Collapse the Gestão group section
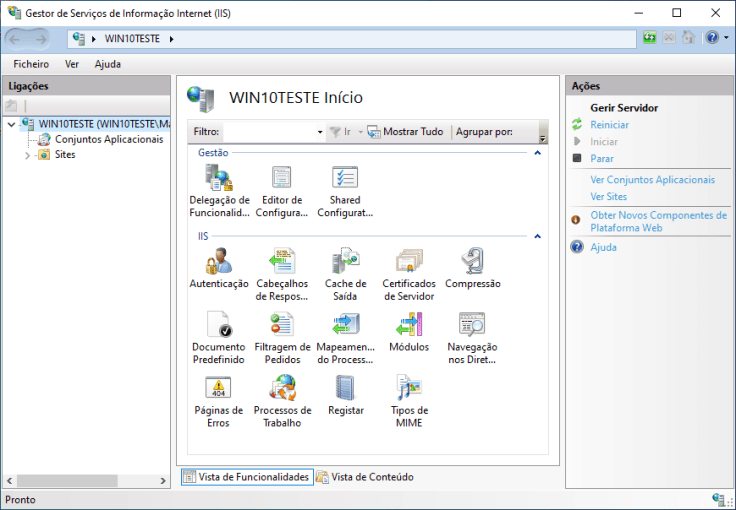 (537, 153)
